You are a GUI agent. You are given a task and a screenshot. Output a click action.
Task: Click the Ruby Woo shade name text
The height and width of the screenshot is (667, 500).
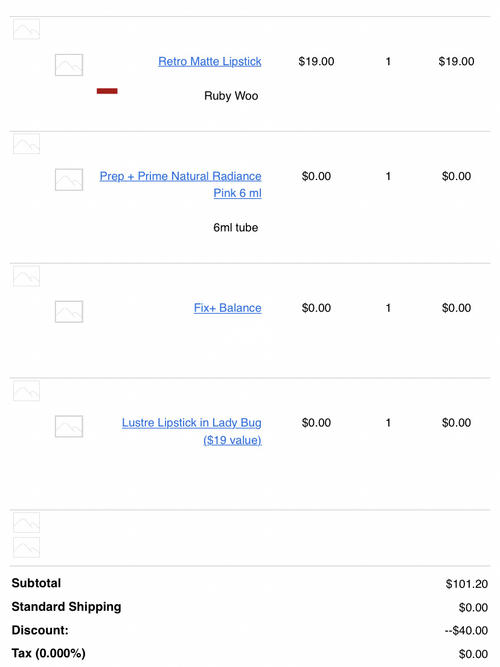click(x=231, y=96)
